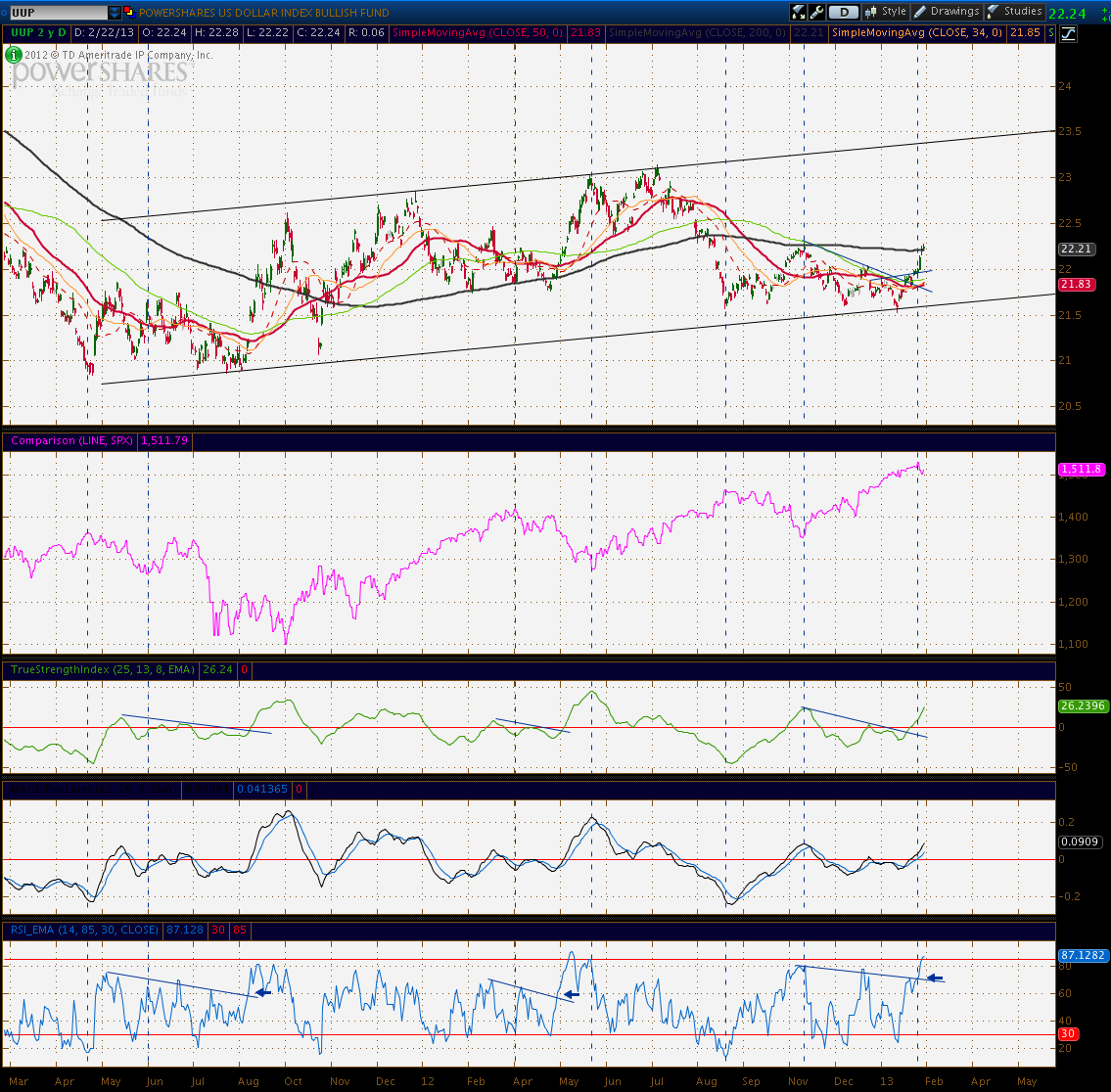Click the 1,511.79 comparison value
Screen dimensions: 1111x1092
pyautogui.click(x=164, y=440)
